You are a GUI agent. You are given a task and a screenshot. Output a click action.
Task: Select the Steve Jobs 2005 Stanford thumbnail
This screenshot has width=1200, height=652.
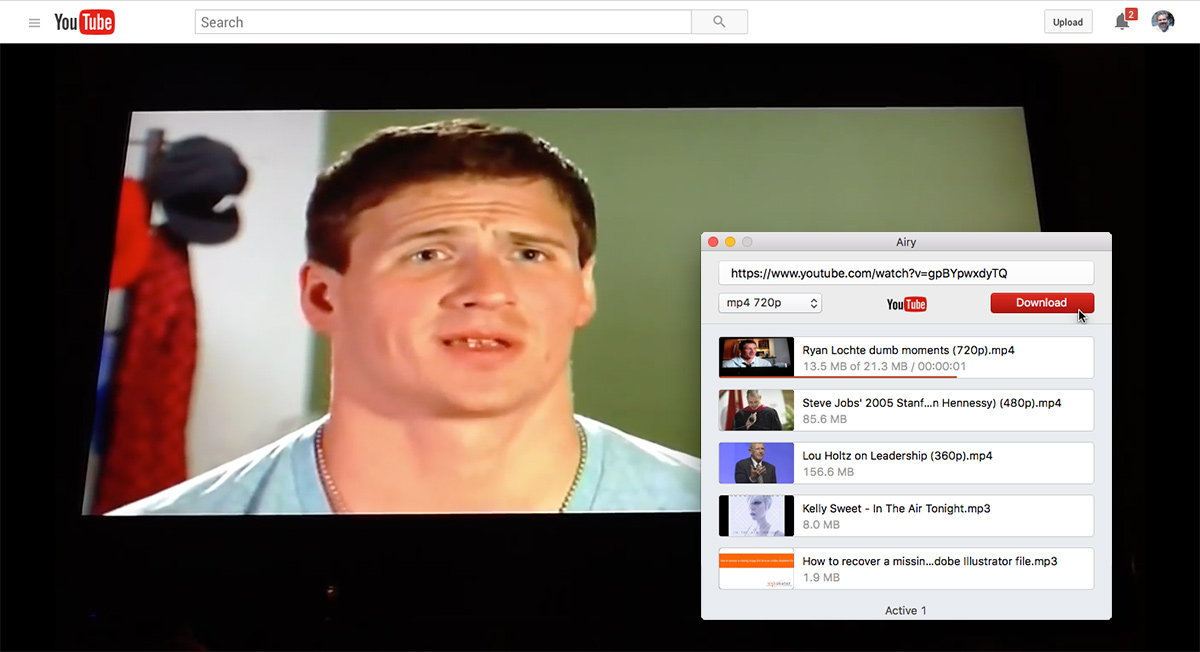(756, 410)
